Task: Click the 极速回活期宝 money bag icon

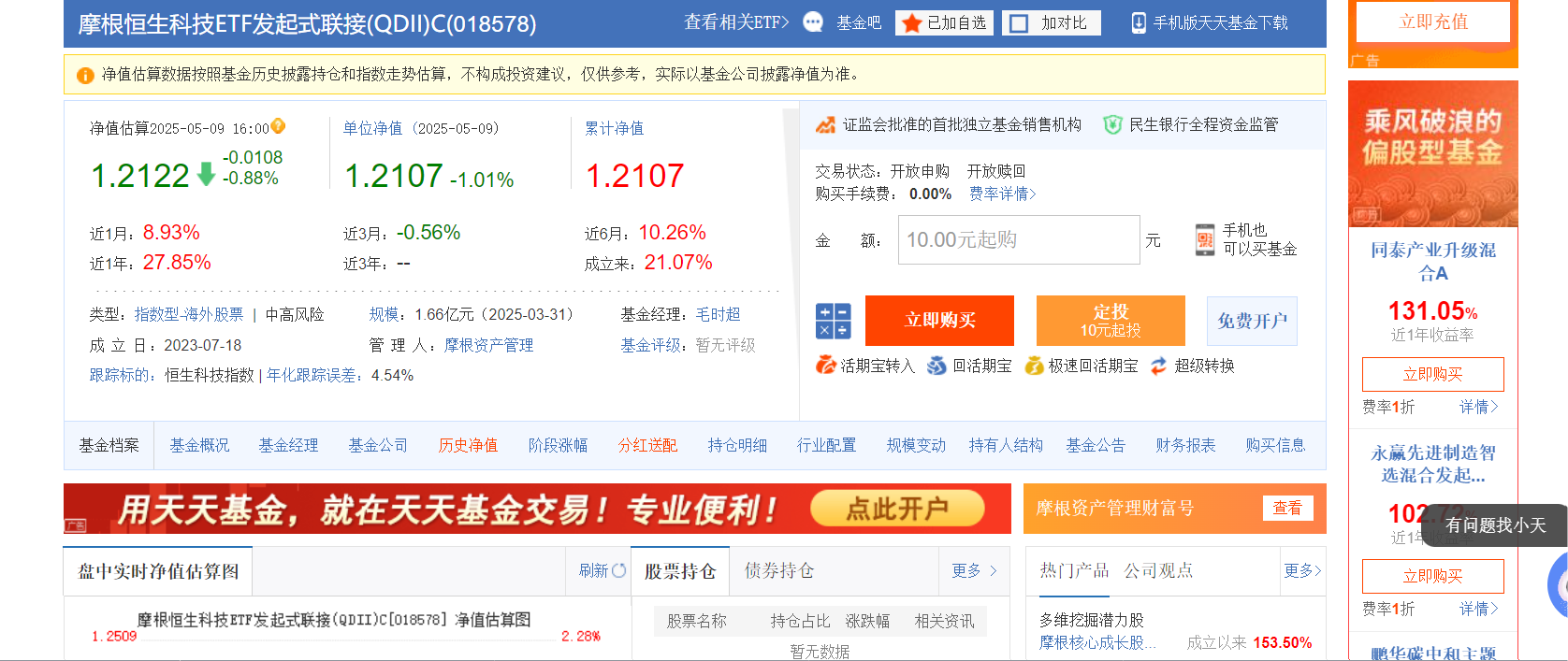Action: (x=1034, y=366)
